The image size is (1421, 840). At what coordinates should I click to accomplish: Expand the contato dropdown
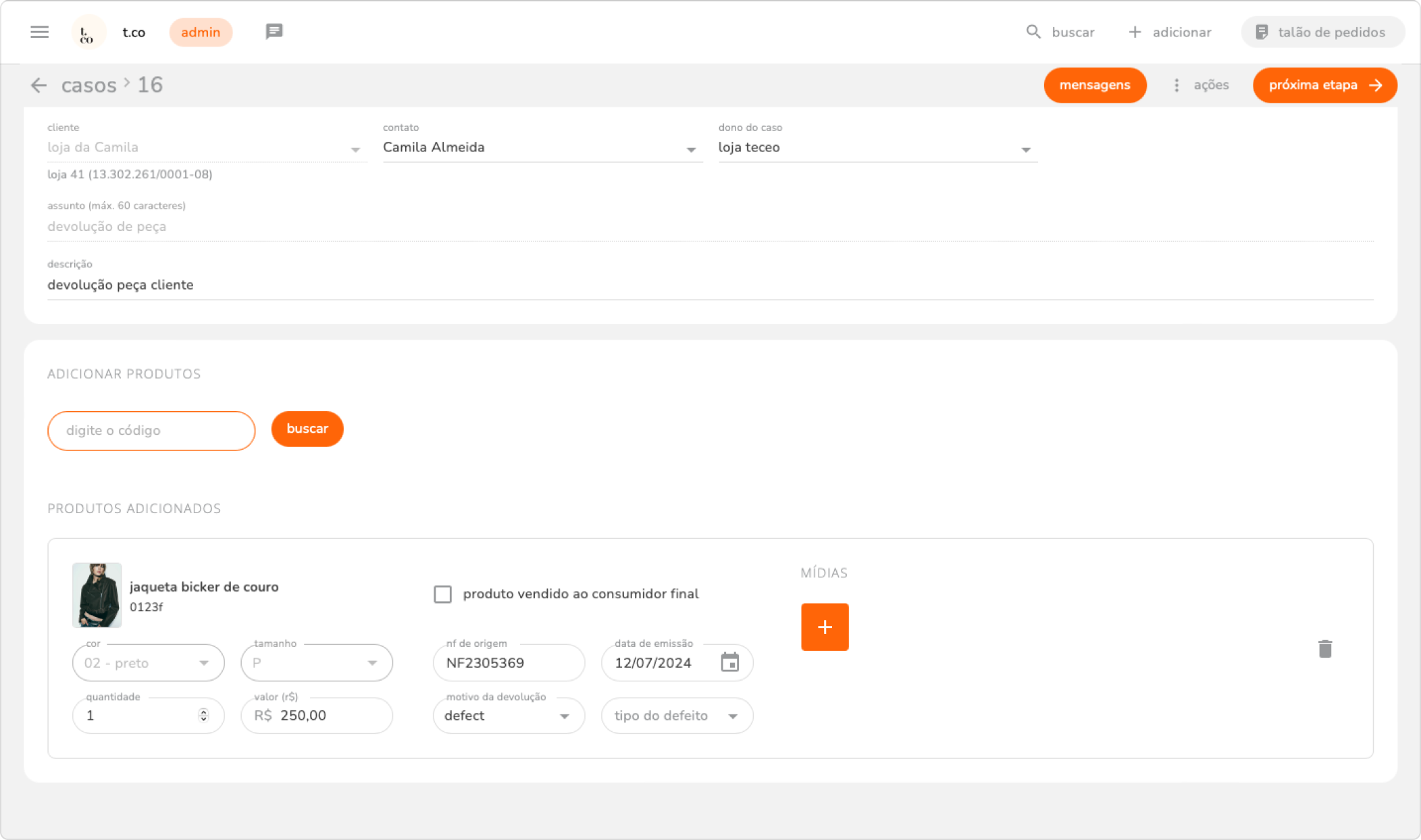pyautogui.click(x=690, y=149)
